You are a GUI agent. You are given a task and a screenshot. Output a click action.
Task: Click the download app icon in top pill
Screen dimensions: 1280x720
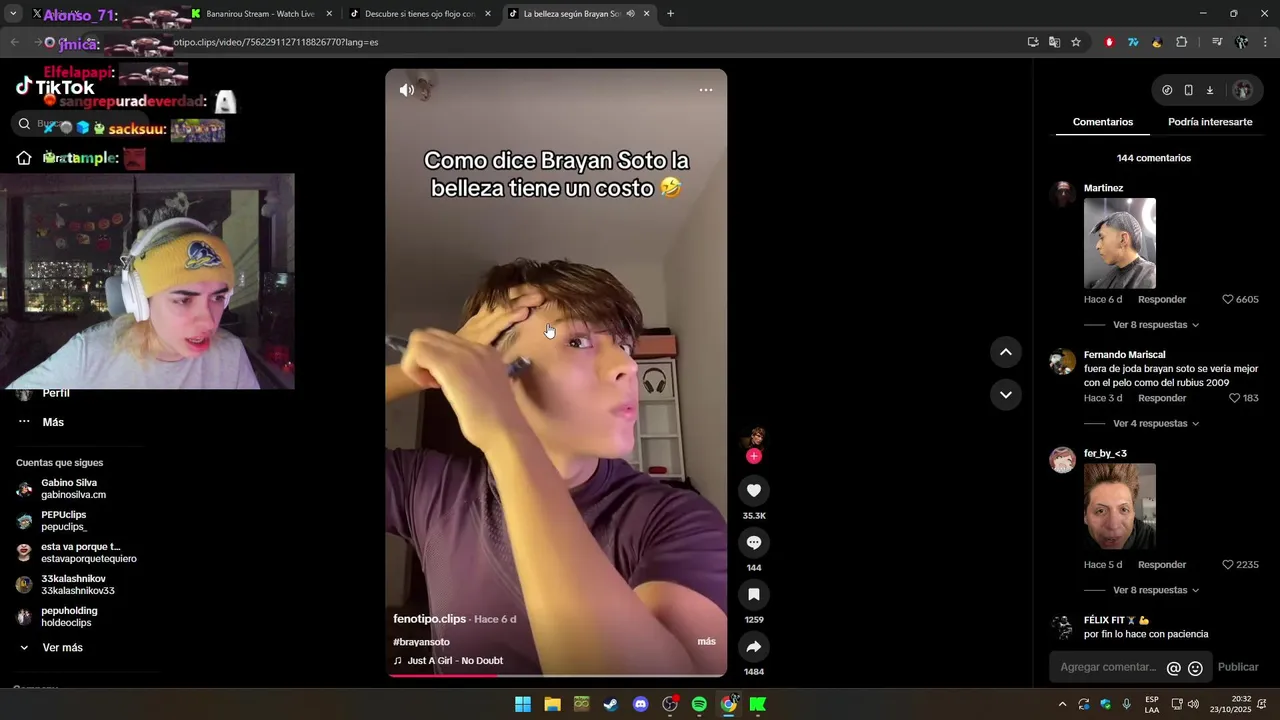point(1209,90)
